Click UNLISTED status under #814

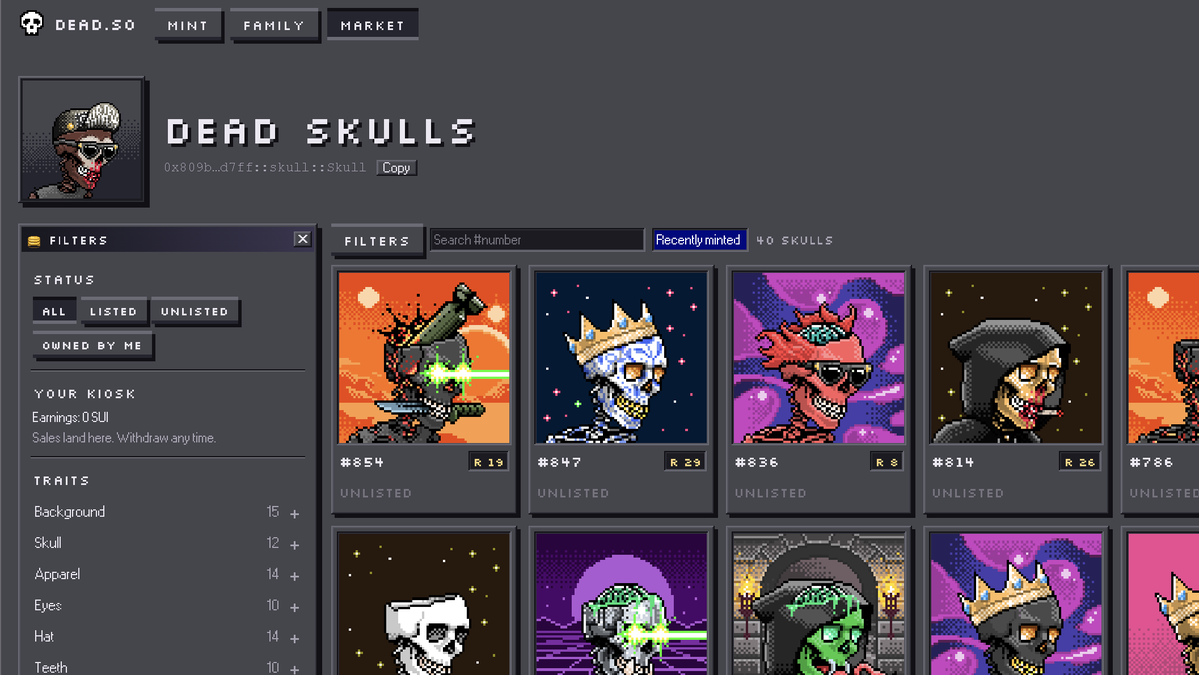(968, 493)
